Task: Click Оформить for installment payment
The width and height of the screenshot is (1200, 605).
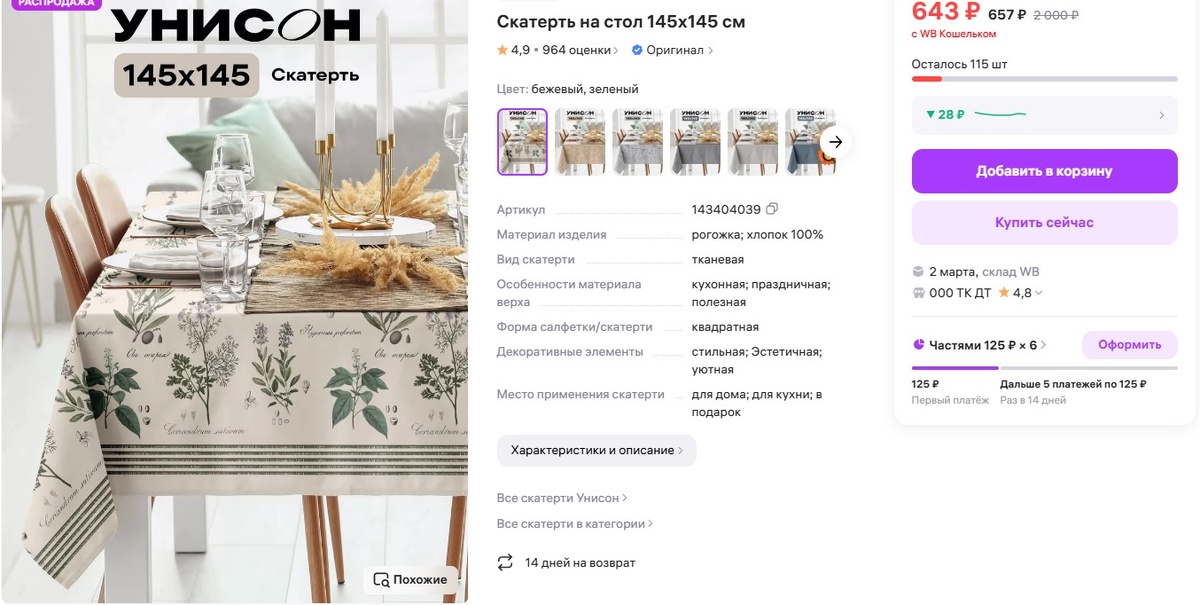Action: pyautogui.click(x=1130, y=345)
